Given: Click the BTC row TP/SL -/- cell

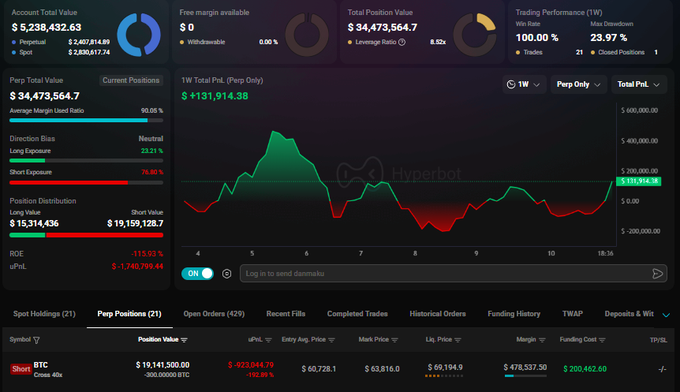Looking at the screenshot, I should [x=662, y=369].
